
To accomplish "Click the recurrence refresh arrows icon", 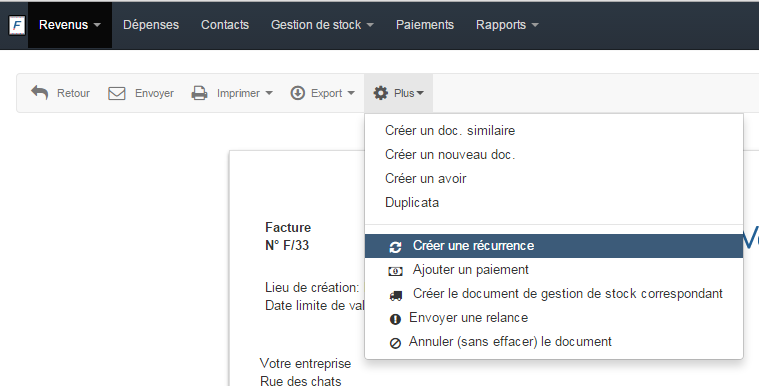I will pos(395,247).
